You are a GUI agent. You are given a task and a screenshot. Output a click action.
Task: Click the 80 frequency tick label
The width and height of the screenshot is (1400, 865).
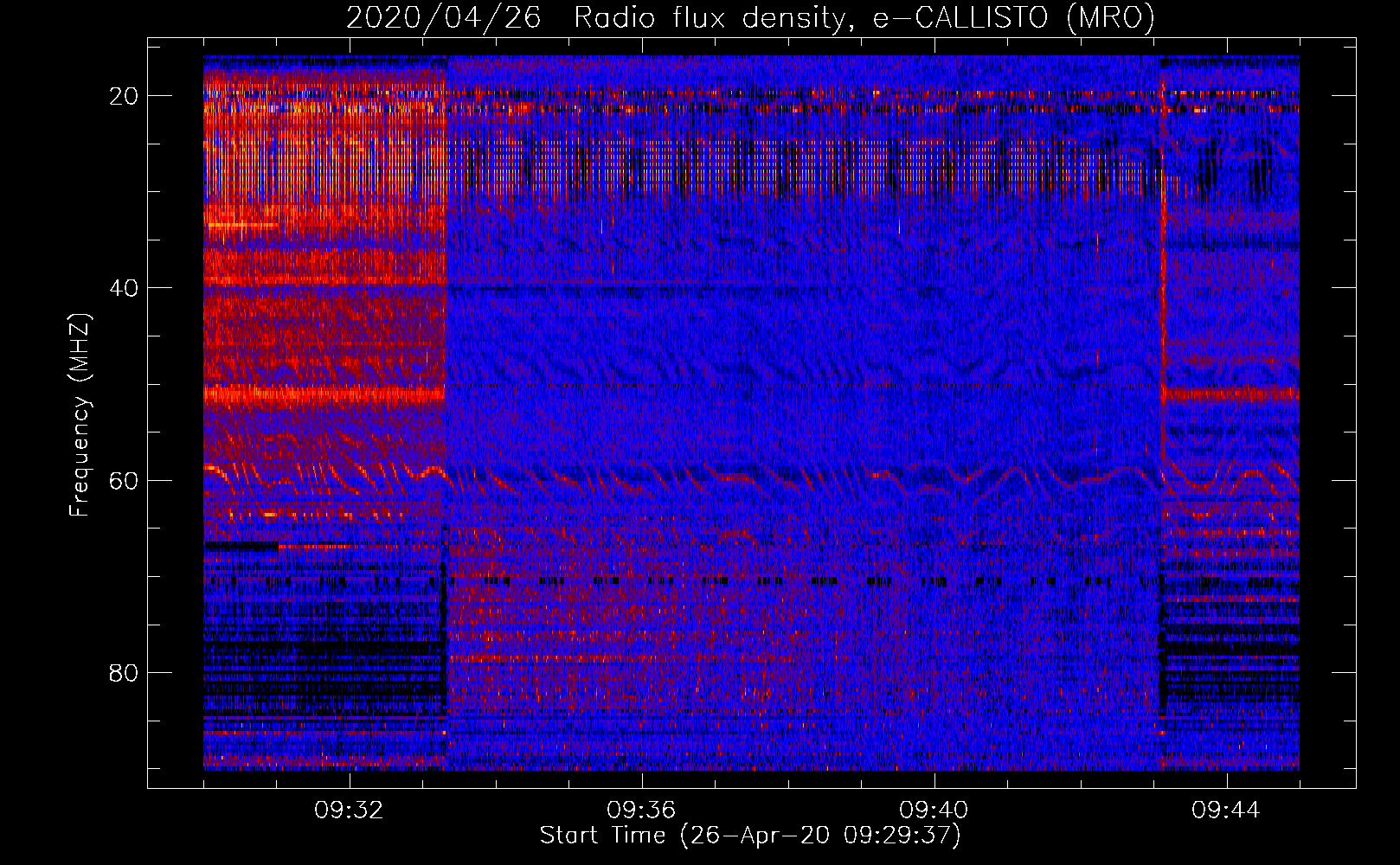click(124, 672)
